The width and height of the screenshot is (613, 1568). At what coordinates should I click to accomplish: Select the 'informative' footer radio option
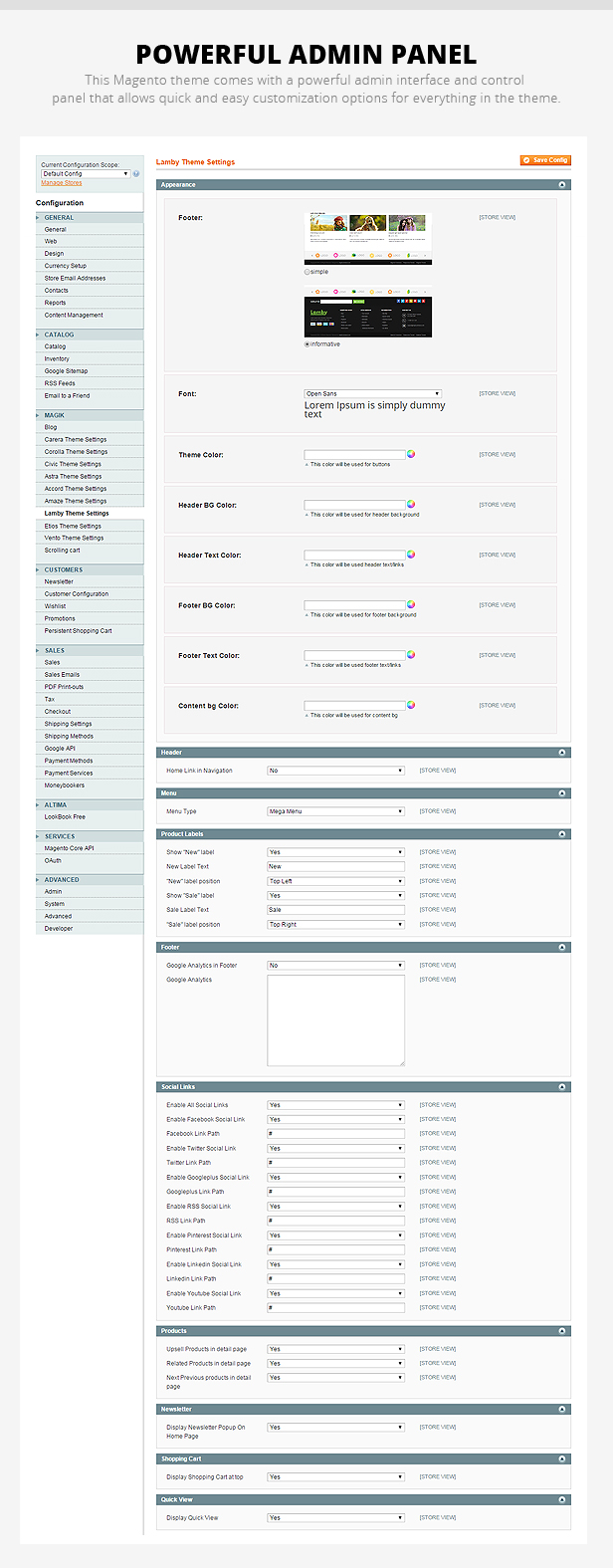point(306,344)
